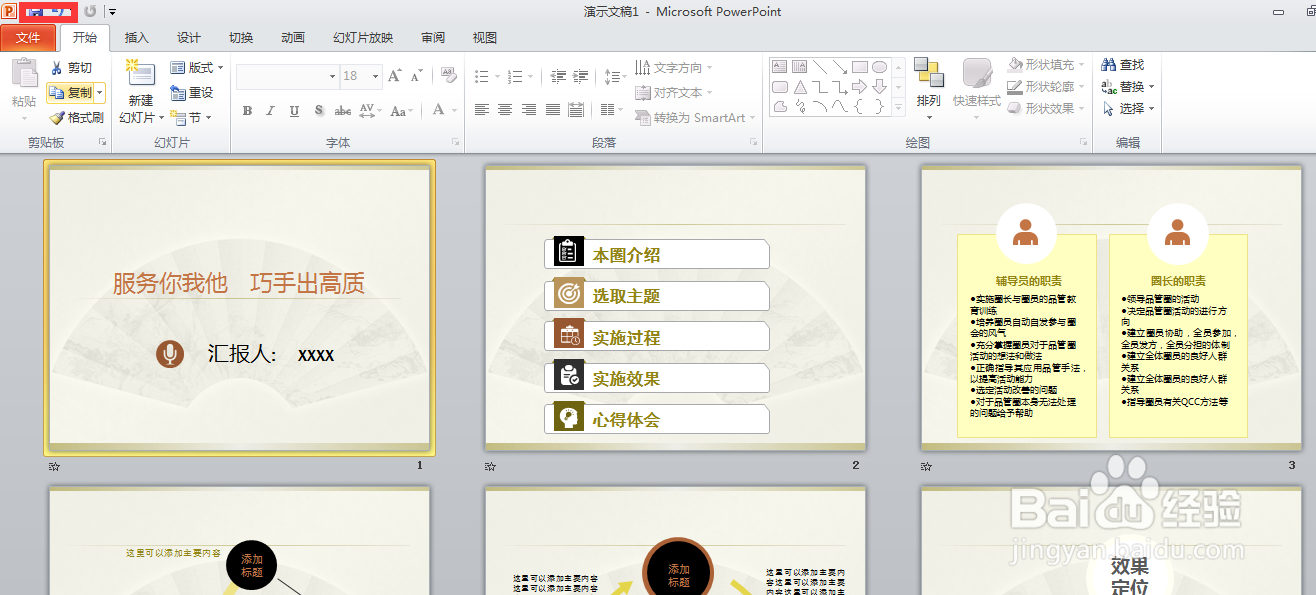Click the Increase indent level icon
The height and width of the screenshot is (595, 1316).
(581, 76)
